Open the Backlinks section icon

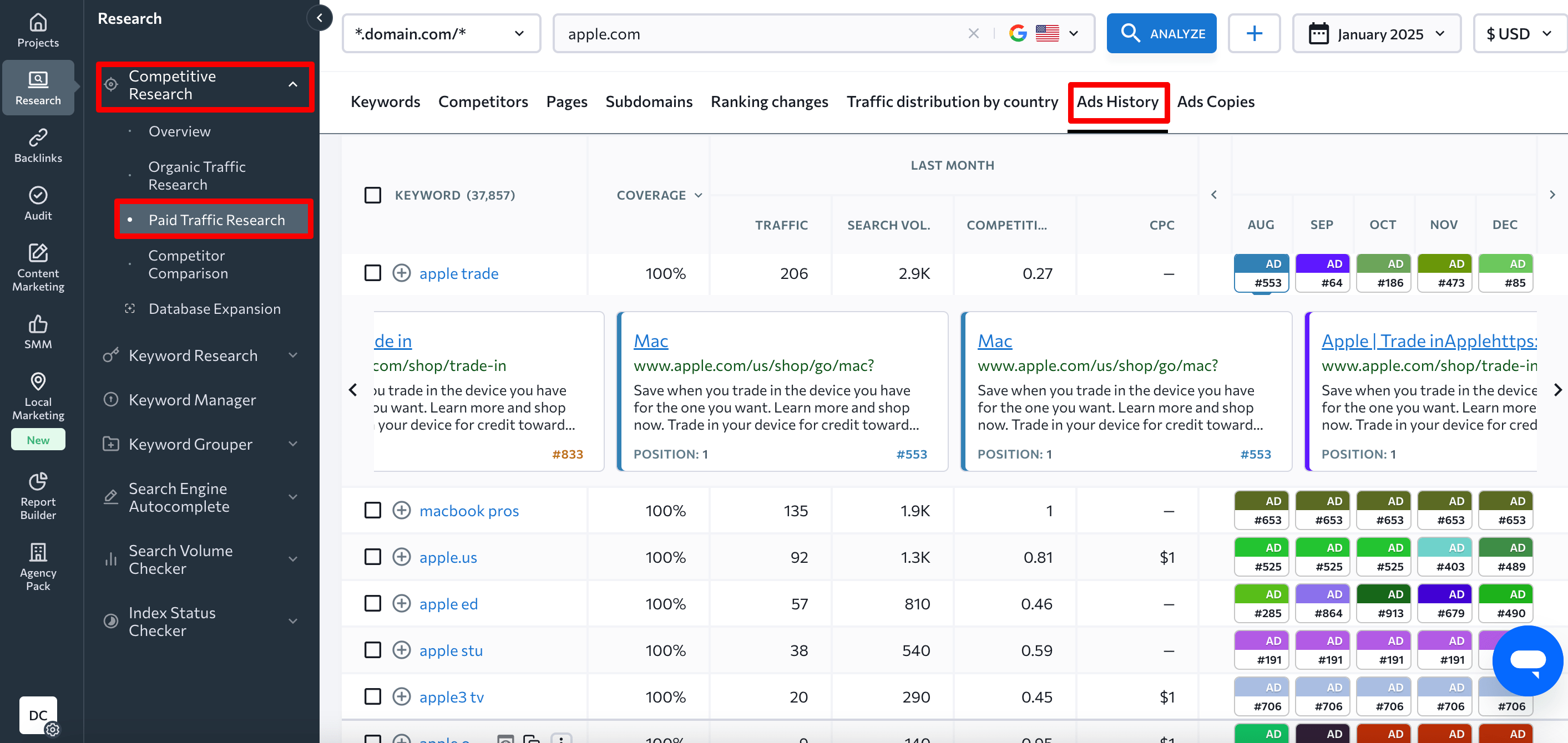(x=38, y=138)
